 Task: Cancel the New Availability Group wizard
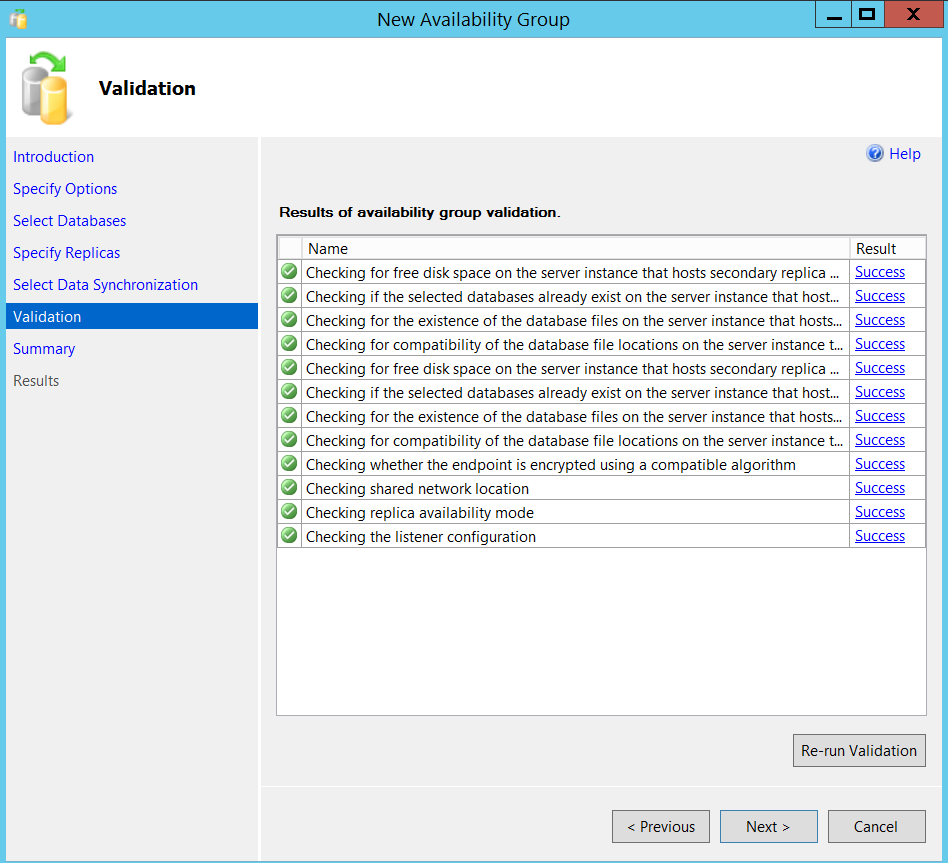click(876, 827)
